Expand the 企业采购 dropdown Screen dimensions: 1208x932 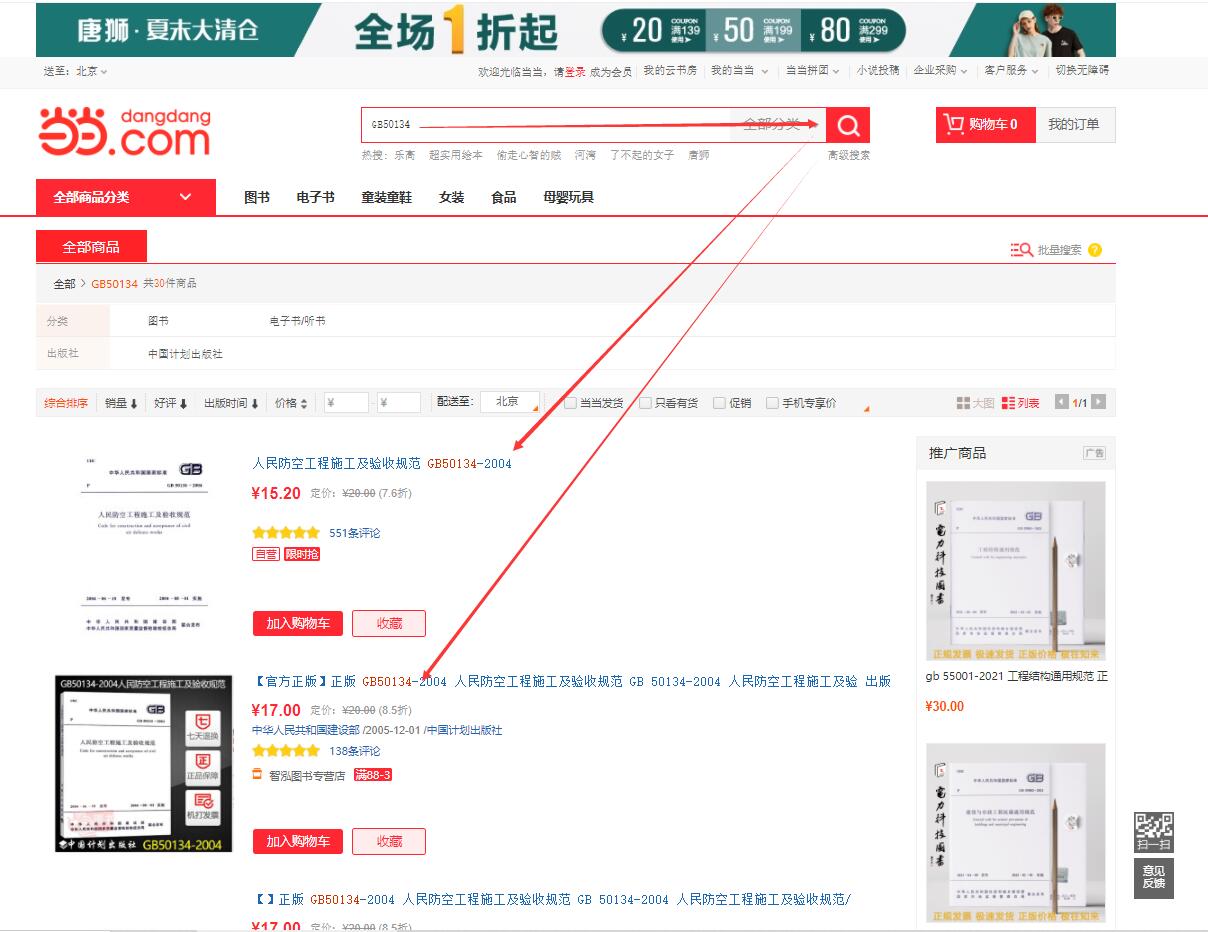941,71
